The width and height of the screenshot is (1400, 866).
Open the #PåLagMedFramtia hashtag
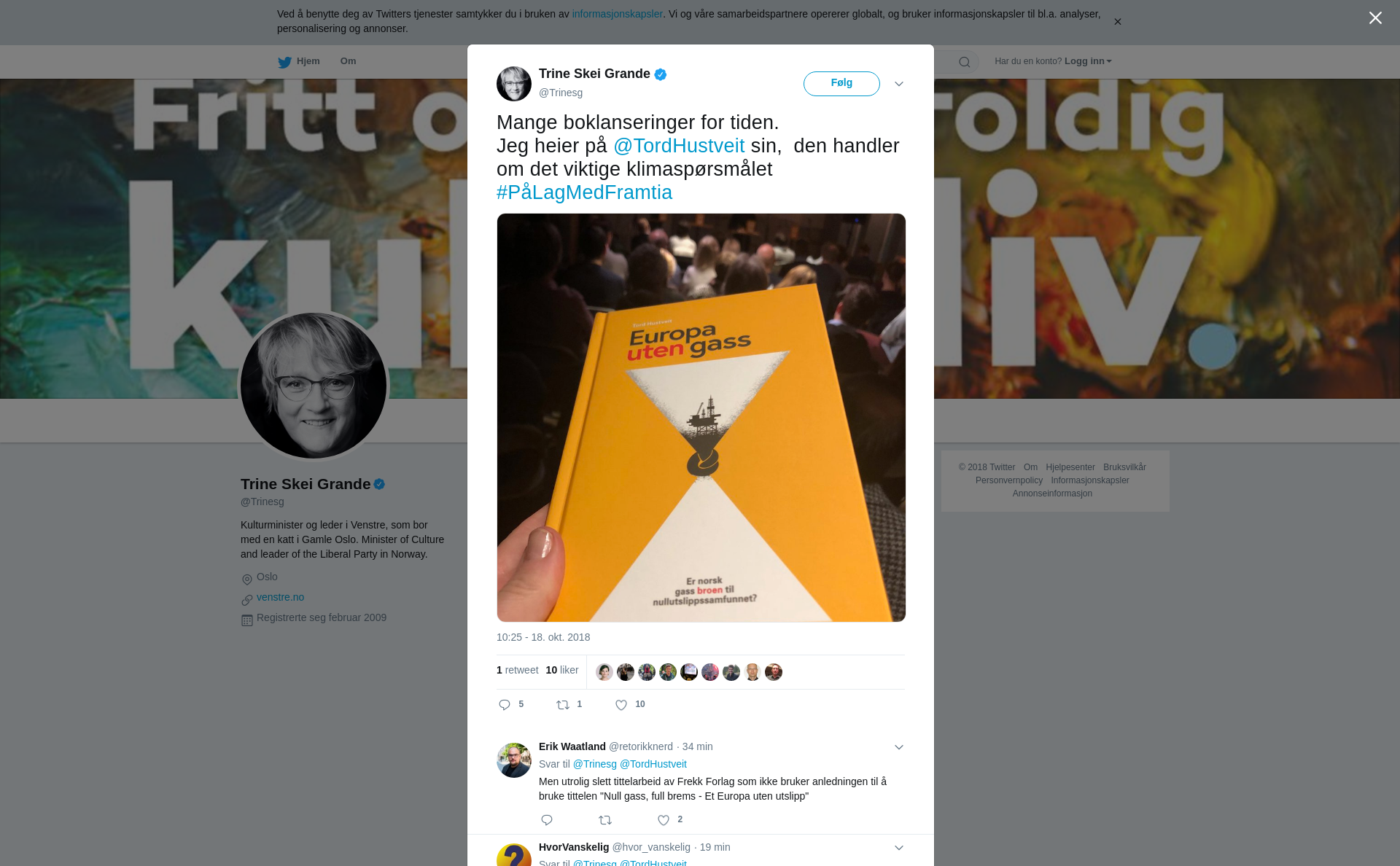point(584,192)
